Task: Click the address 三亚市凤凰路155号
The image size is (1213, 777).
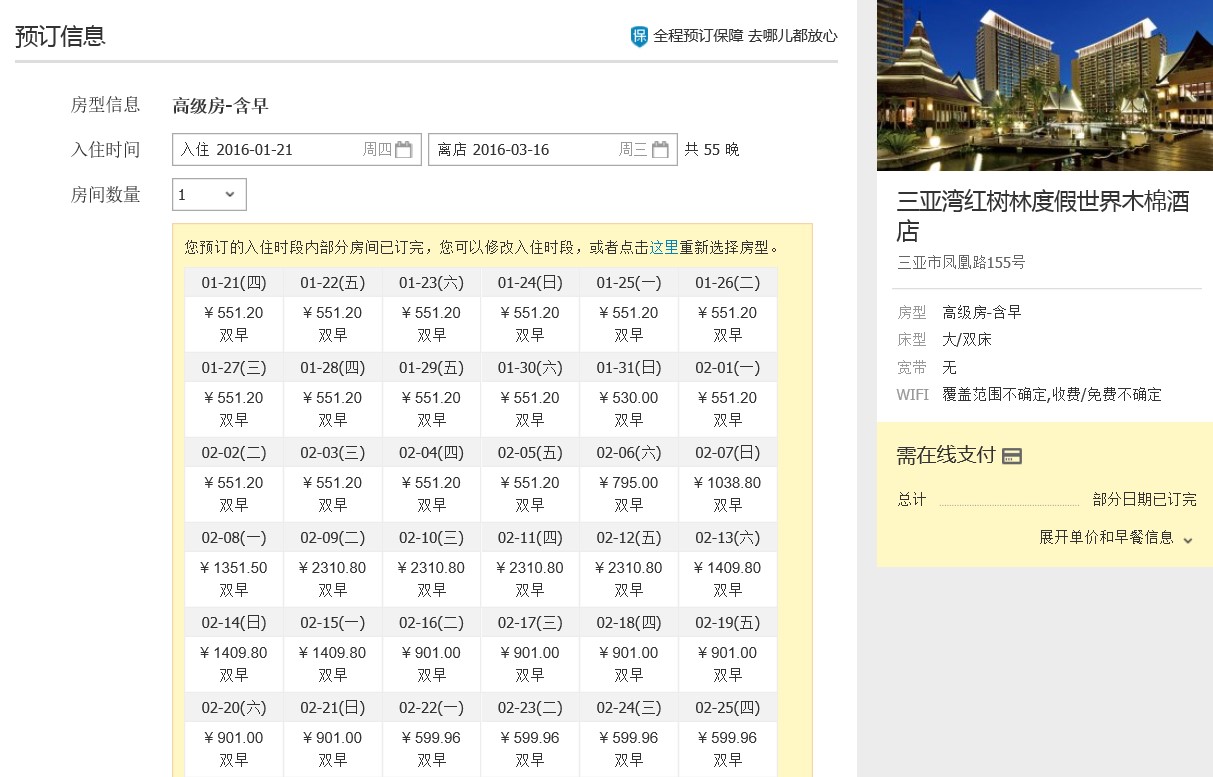Action: coord(961,263)
